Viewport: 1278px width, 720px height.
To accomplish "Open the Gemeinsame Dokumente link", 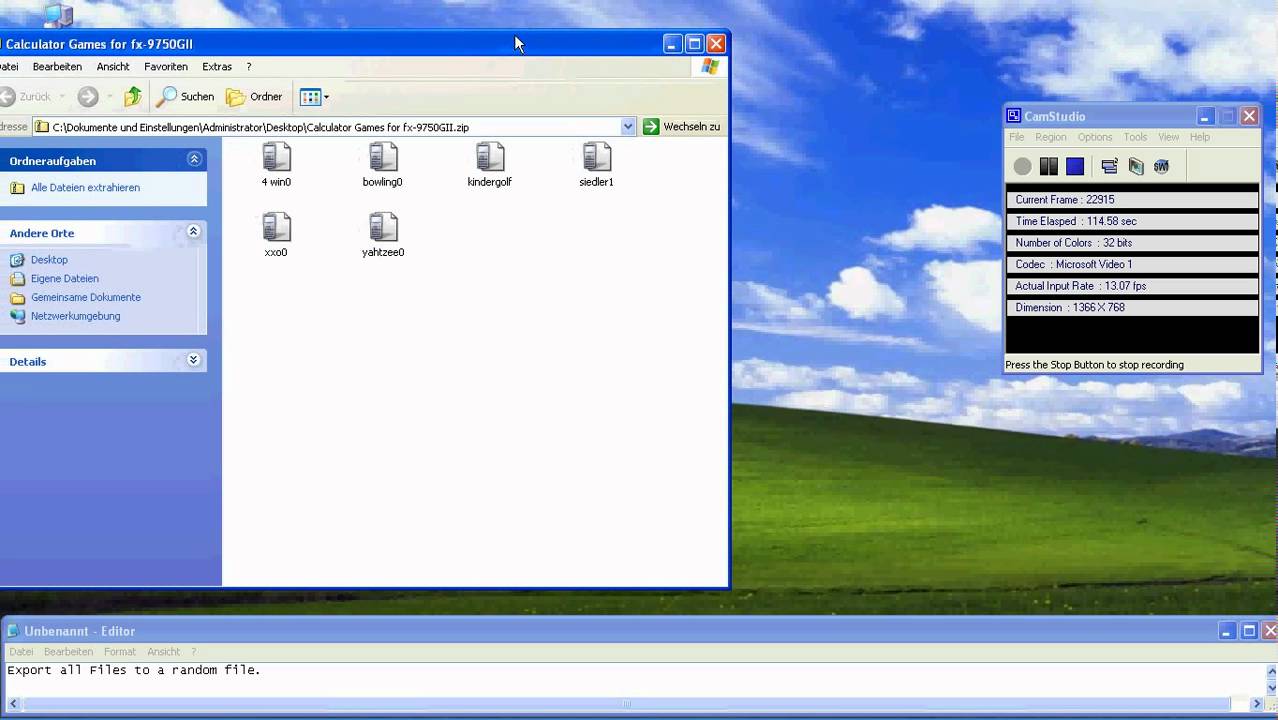I will click(86, 298).
